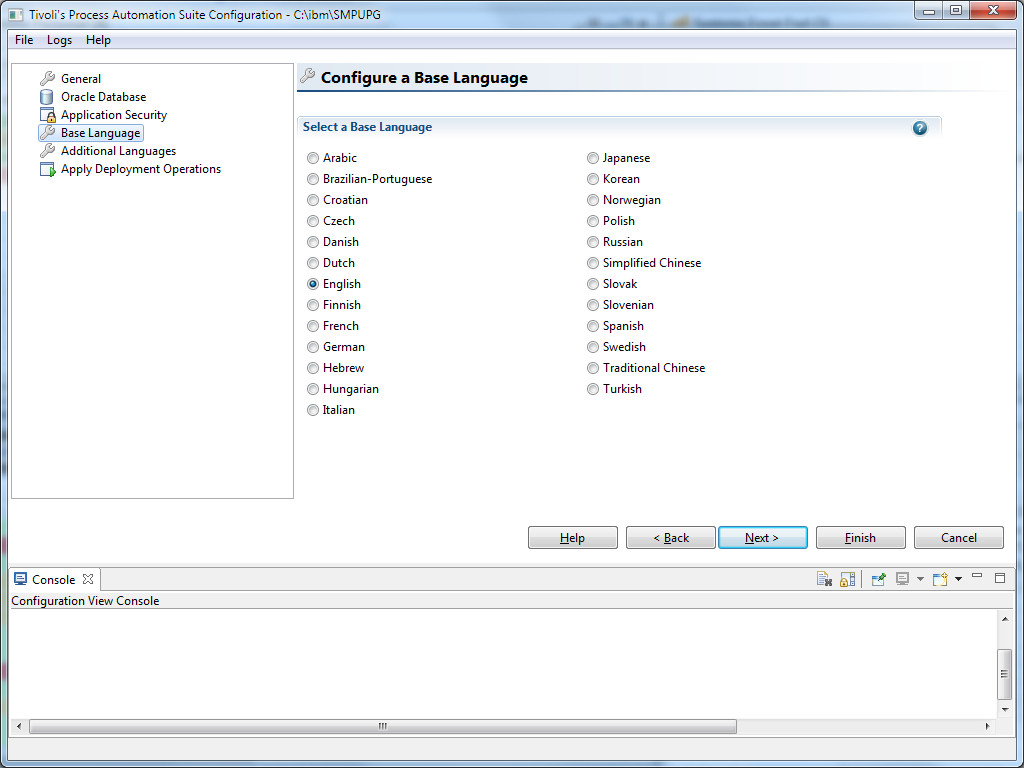Click the console horizontal scrollbar thumb
This screenshot has width=1024, height=768.
click(383, 726)
